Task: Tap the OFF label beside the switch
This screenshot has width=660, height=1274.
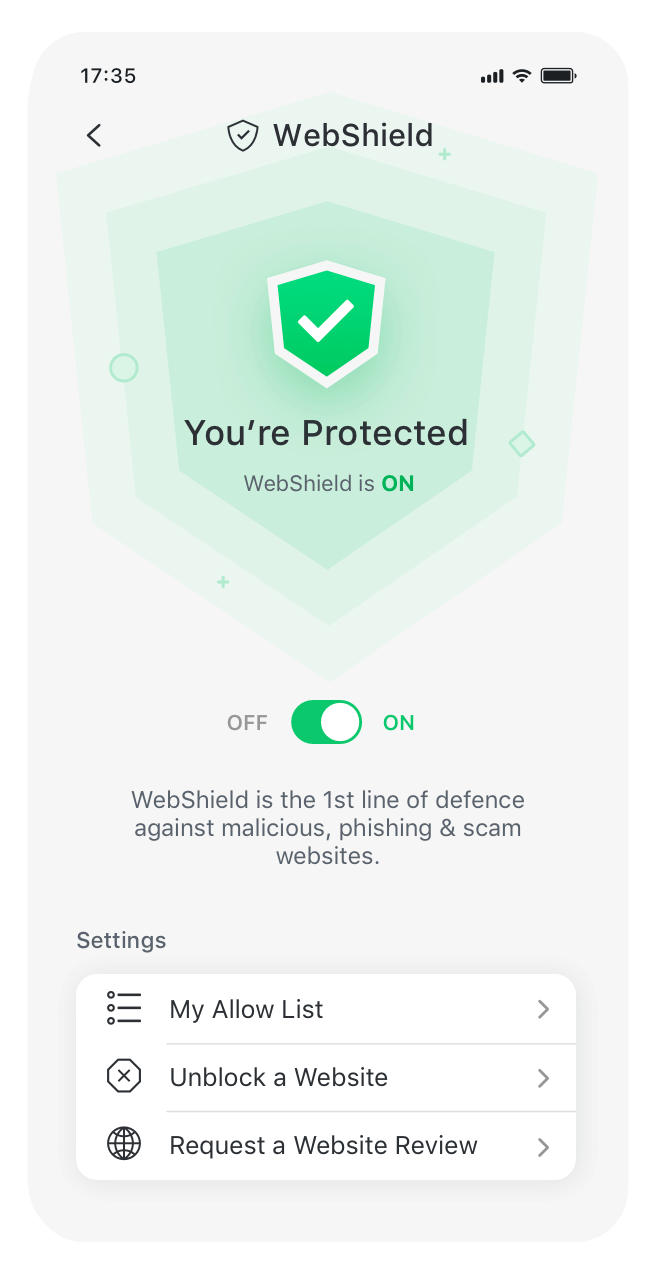Action: point(247,722)
